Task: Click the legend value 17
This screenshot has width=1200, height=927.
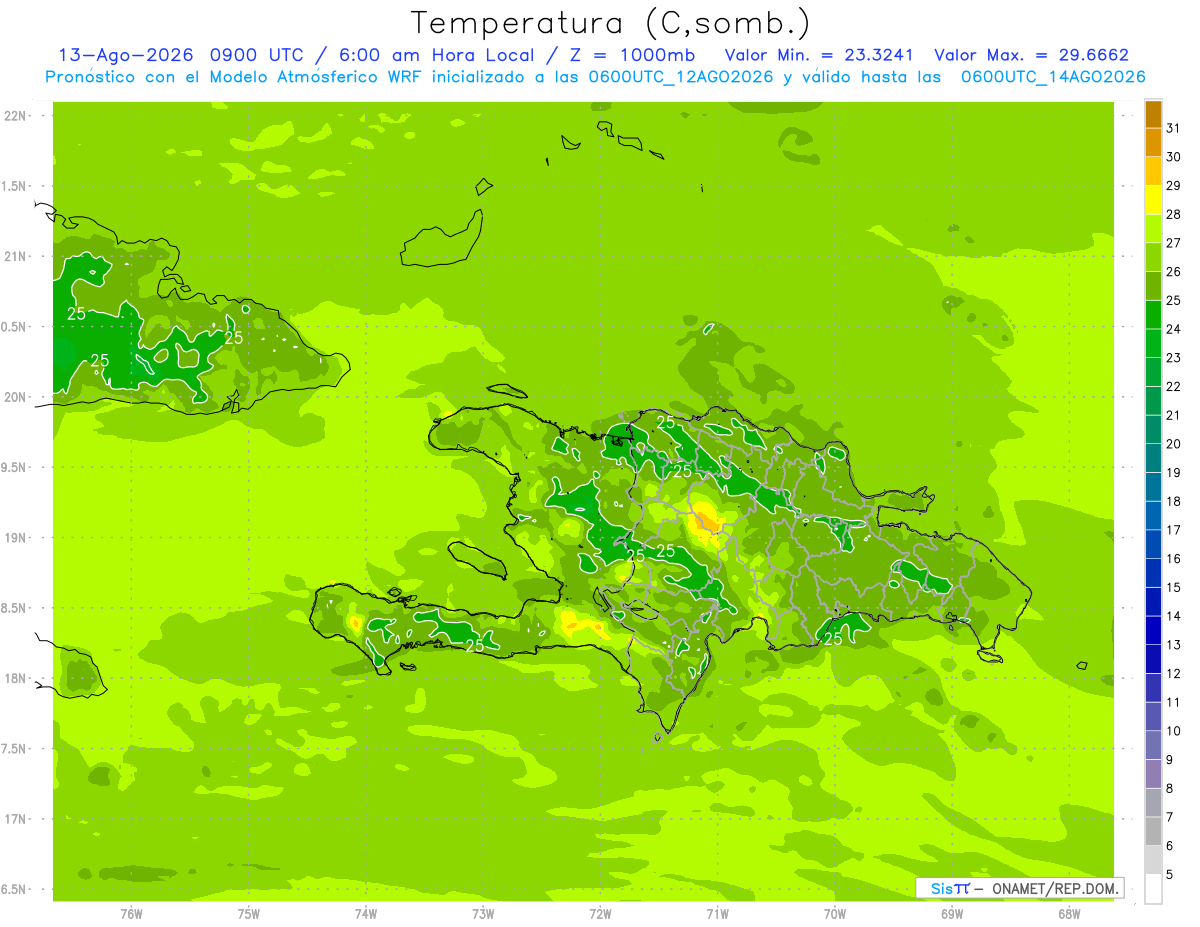Action: point(1173,529)
